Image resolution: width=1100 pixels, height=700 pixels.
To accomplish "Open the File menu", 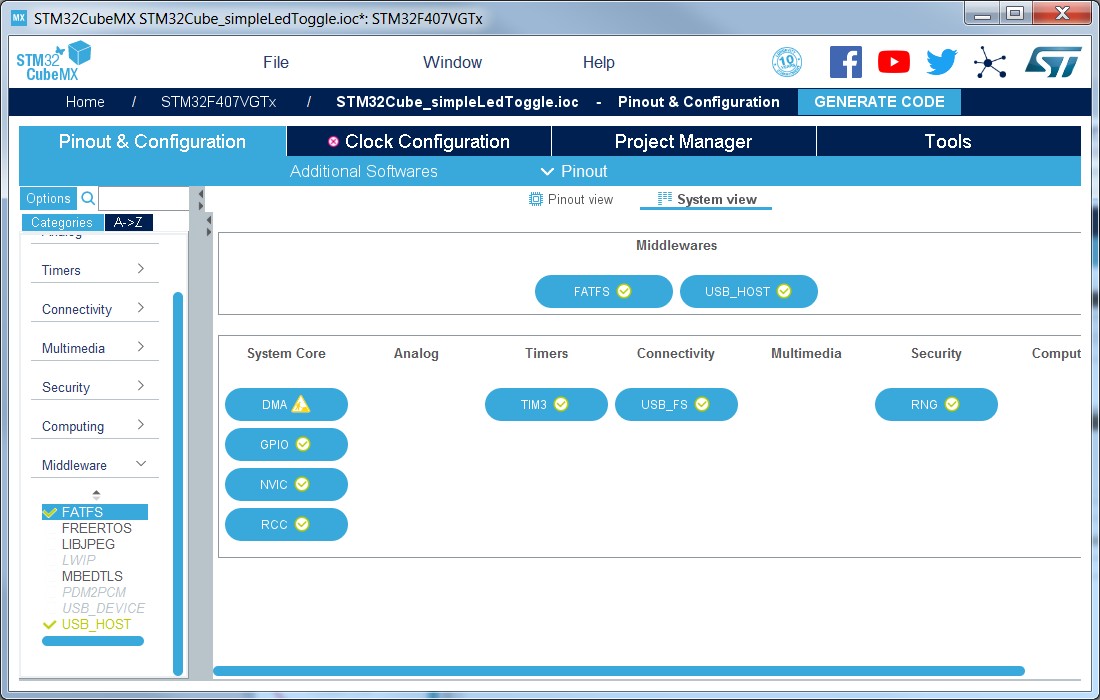I will (x=276, y=62).
